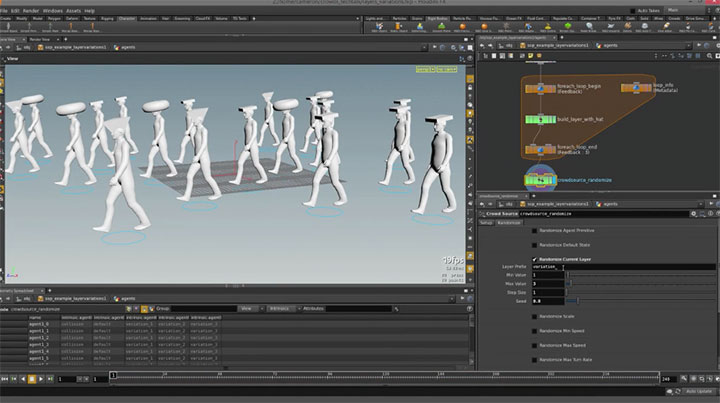Open the File menu
The height and width of the screenshot is (403, 720).
click(x=4, y=11)
